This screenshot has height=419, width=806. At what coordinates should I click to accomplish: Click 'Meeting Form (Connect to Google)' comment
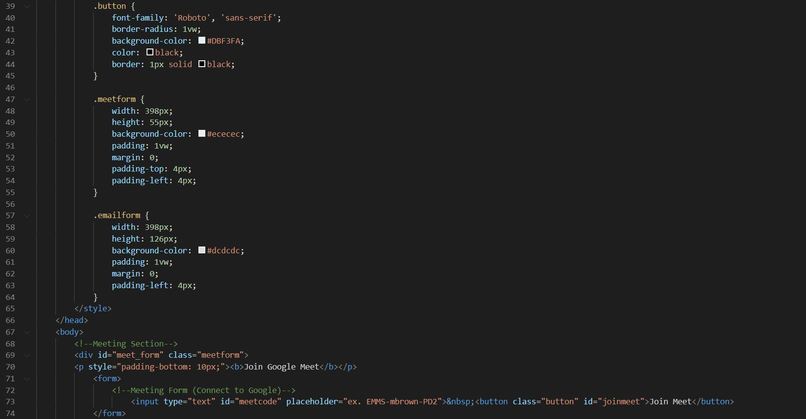click(206, 391)
